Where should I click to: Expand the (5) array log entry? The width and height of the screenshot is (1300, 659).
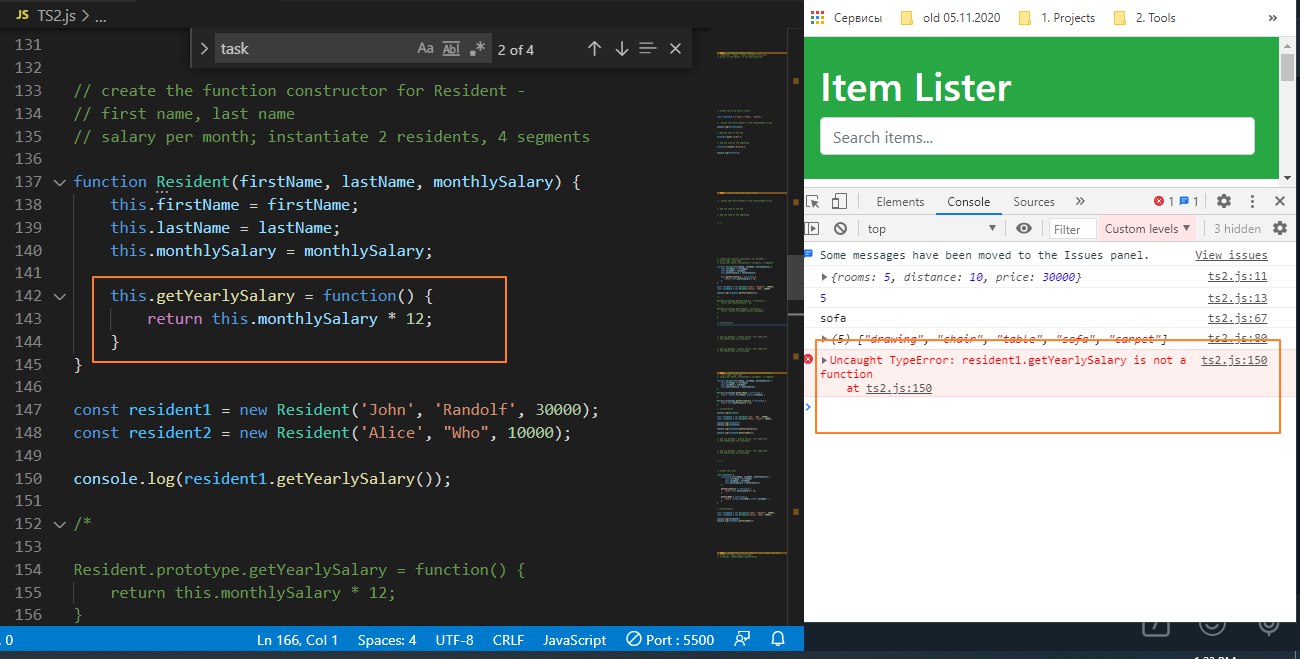pyautogui.click(x=824, y=339)
